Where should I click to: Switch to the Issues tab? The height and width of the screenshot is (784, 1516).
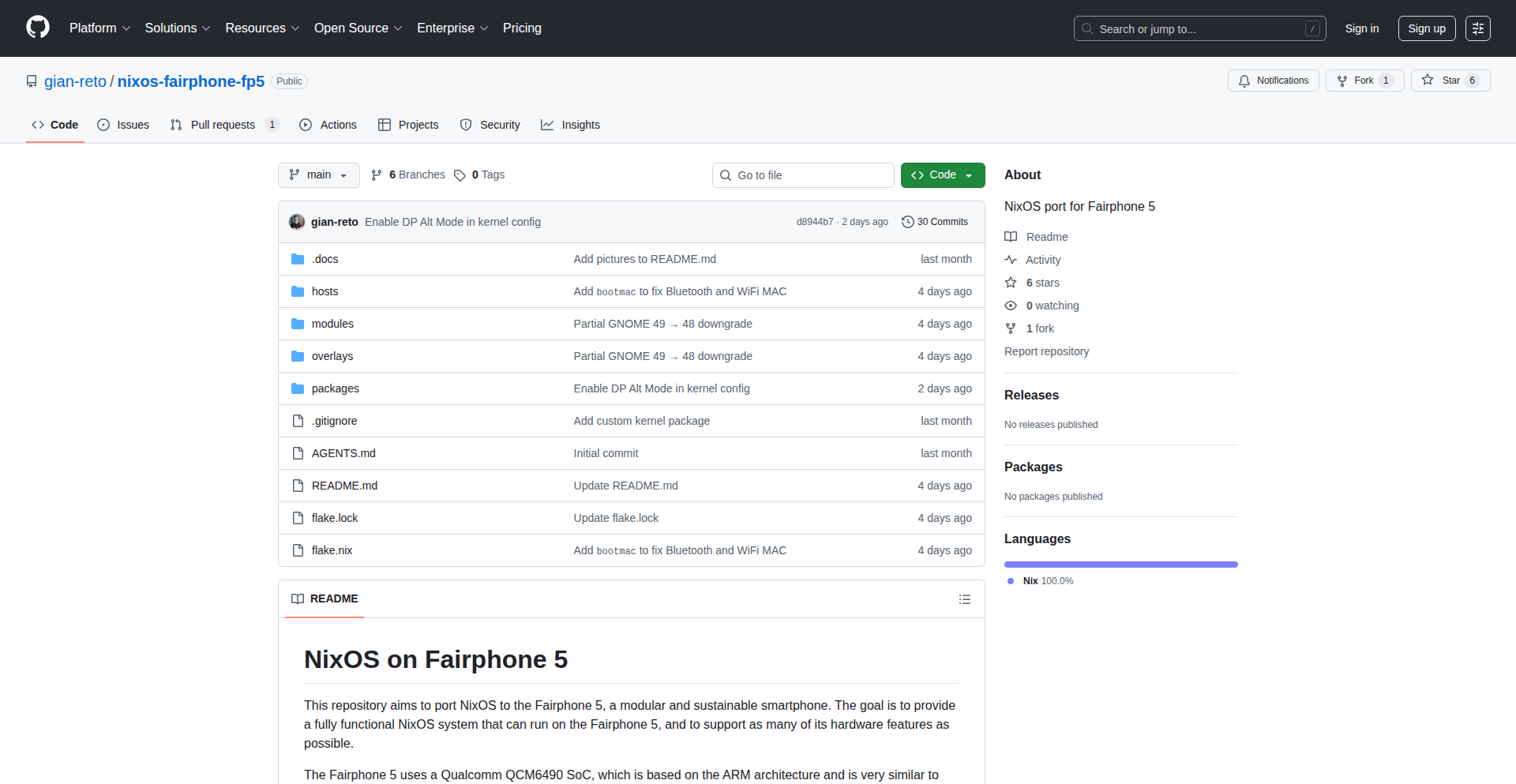[x=123, y=125]
